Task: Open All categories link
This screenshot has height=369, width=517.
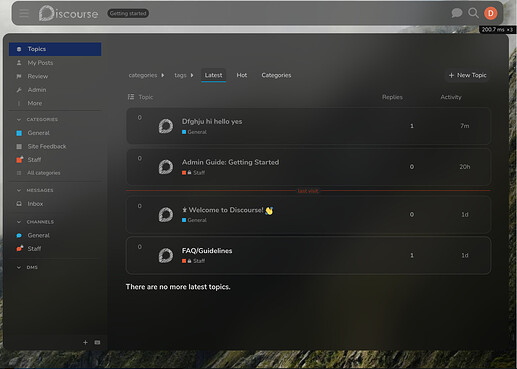Action: (44, 173)
